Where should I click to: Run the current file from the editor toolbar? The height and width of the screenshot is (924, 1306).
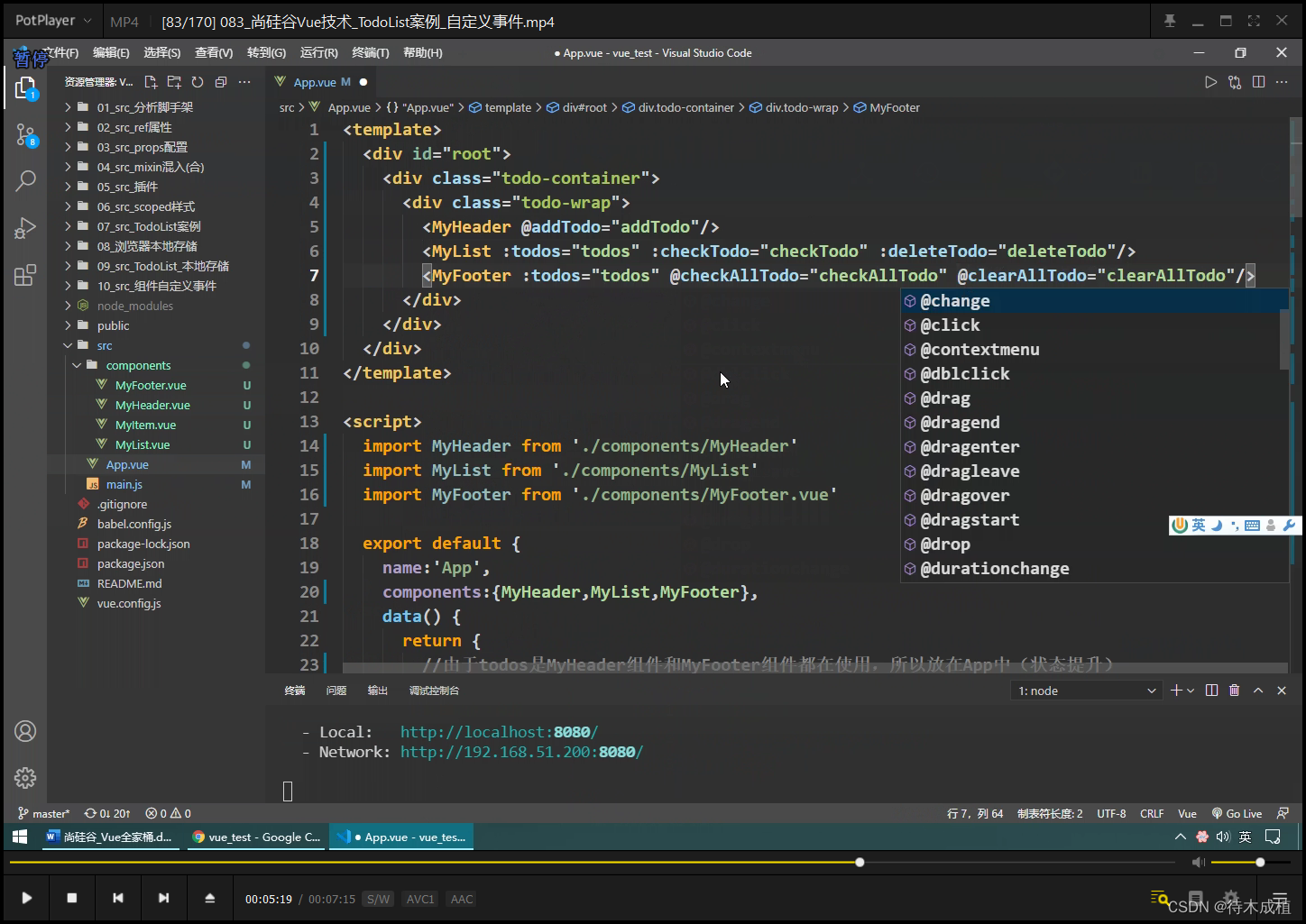[x=1210, y=82]
